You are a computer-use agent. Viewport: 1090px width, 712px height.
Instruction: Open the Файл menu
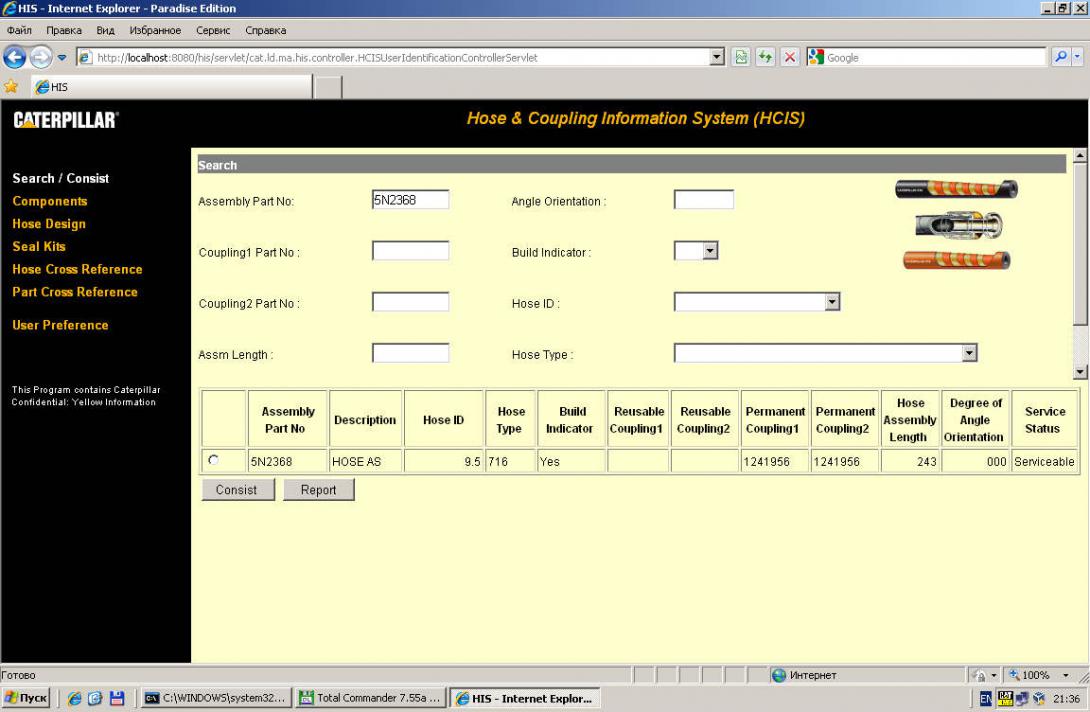[x=19, y=31]
